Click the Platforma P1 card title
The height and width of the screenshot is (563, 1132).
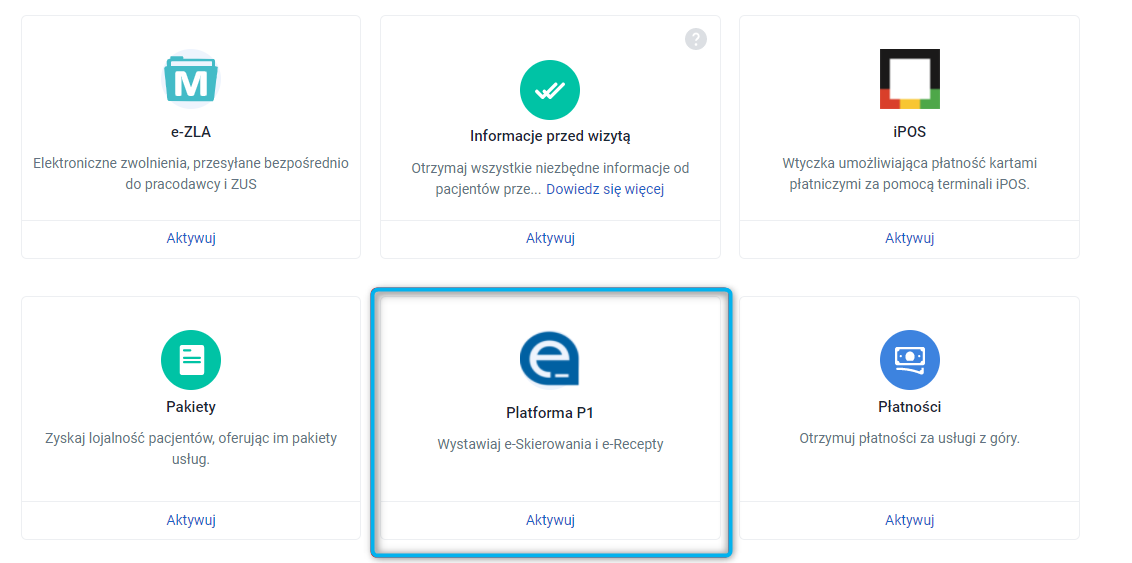click(x=550, y=412)
